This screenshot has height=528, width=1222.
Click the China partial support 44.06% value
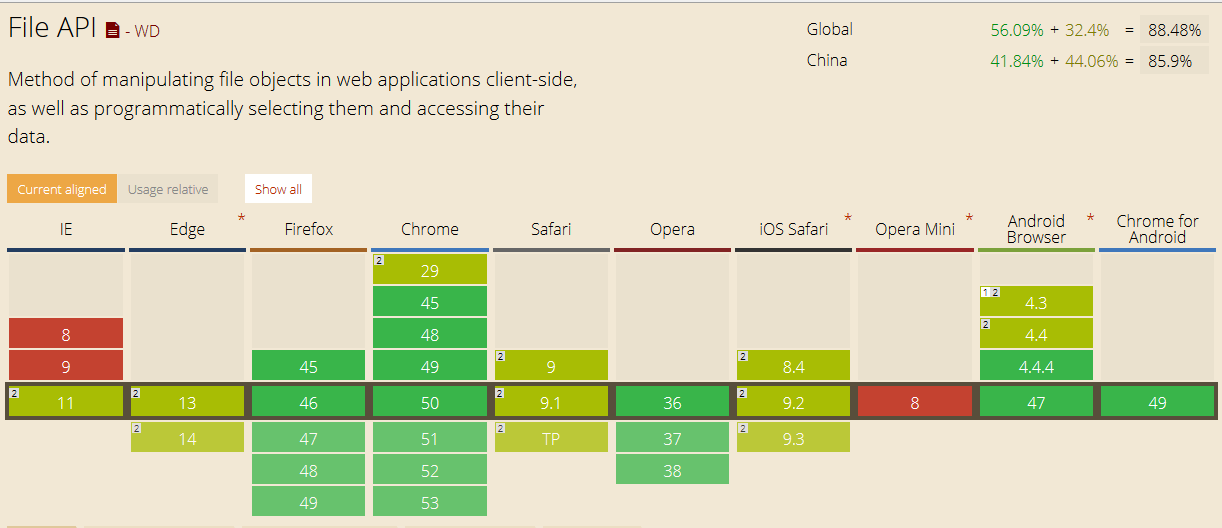pyautogui.click(x=1090, y=61)
